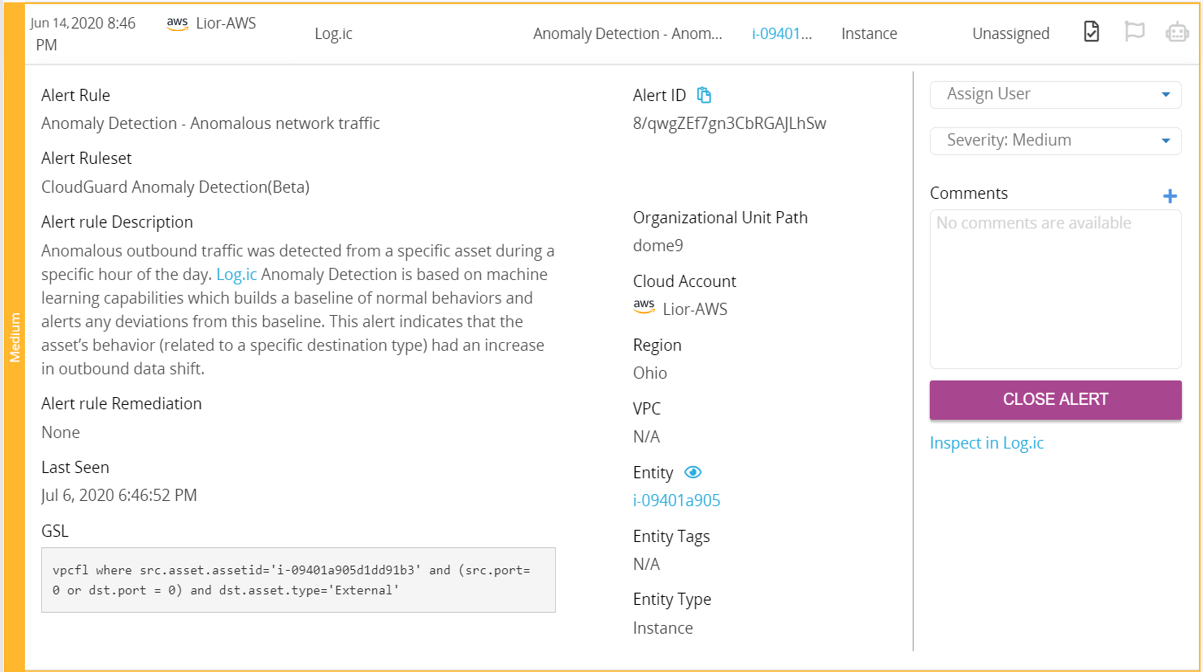Click the 'Alert rule Remediation' label

(121, 403)
